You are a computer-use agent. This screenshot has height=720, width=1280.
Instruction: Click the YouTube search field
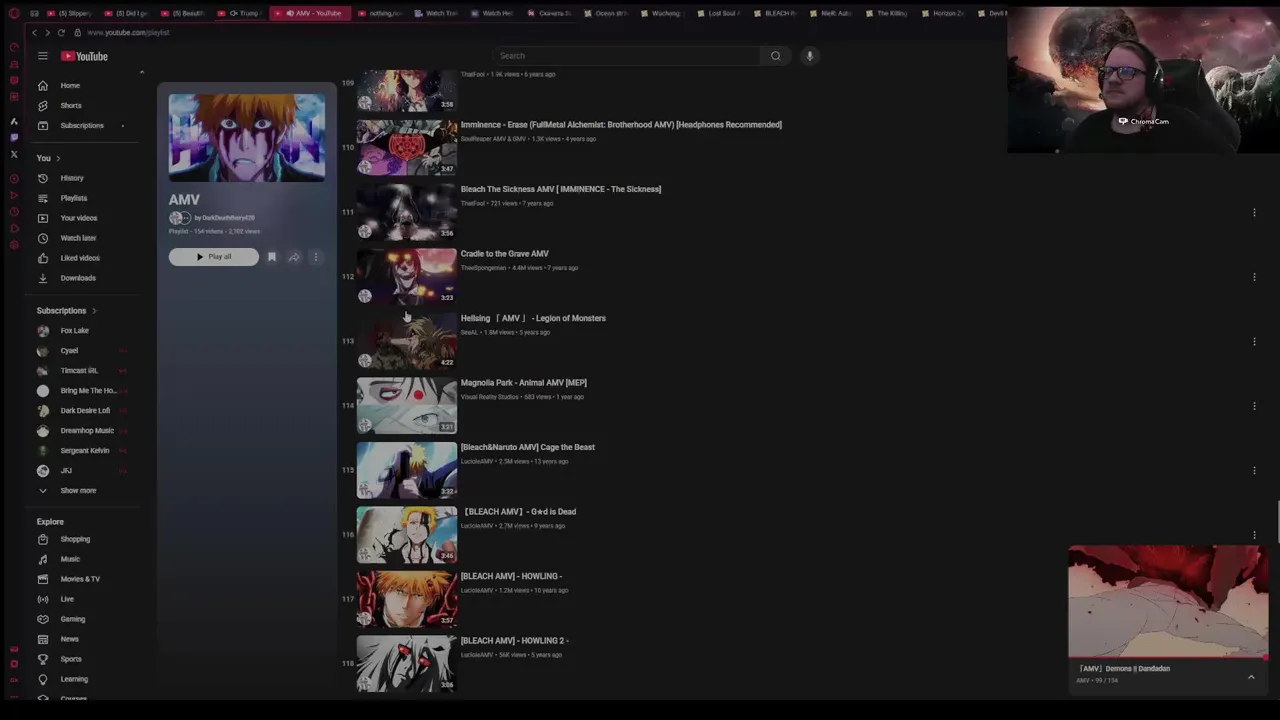(626, 56)
